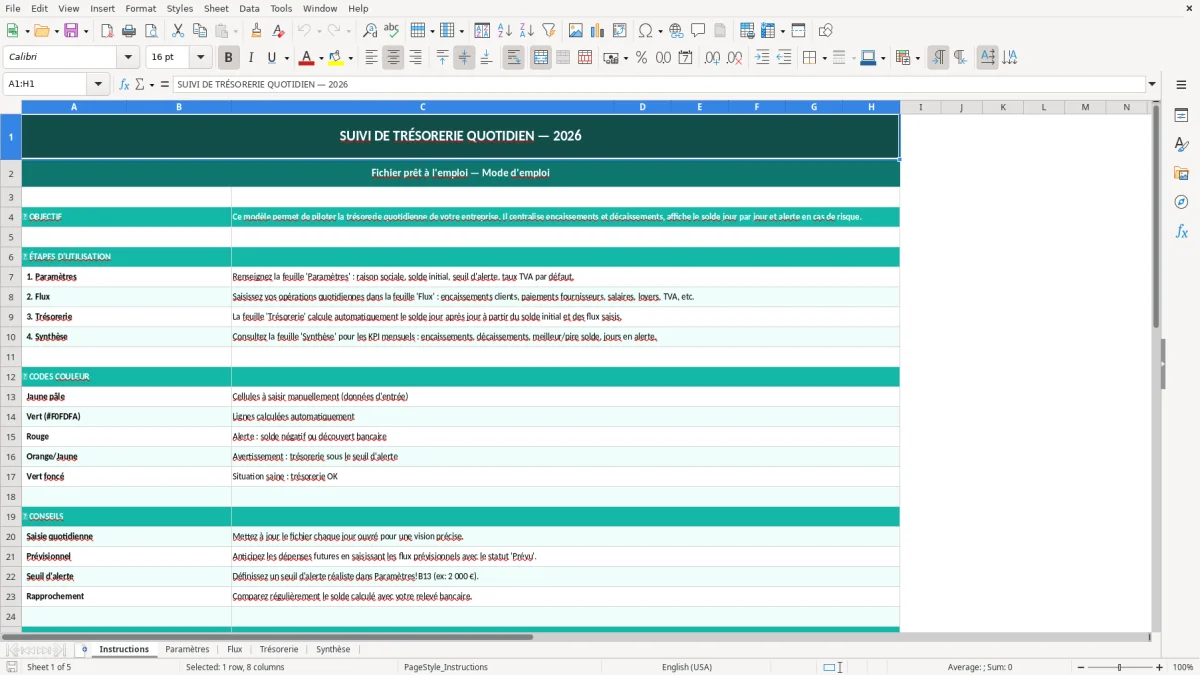
Task: Sort descending Z to A
Action: point(527,31)
